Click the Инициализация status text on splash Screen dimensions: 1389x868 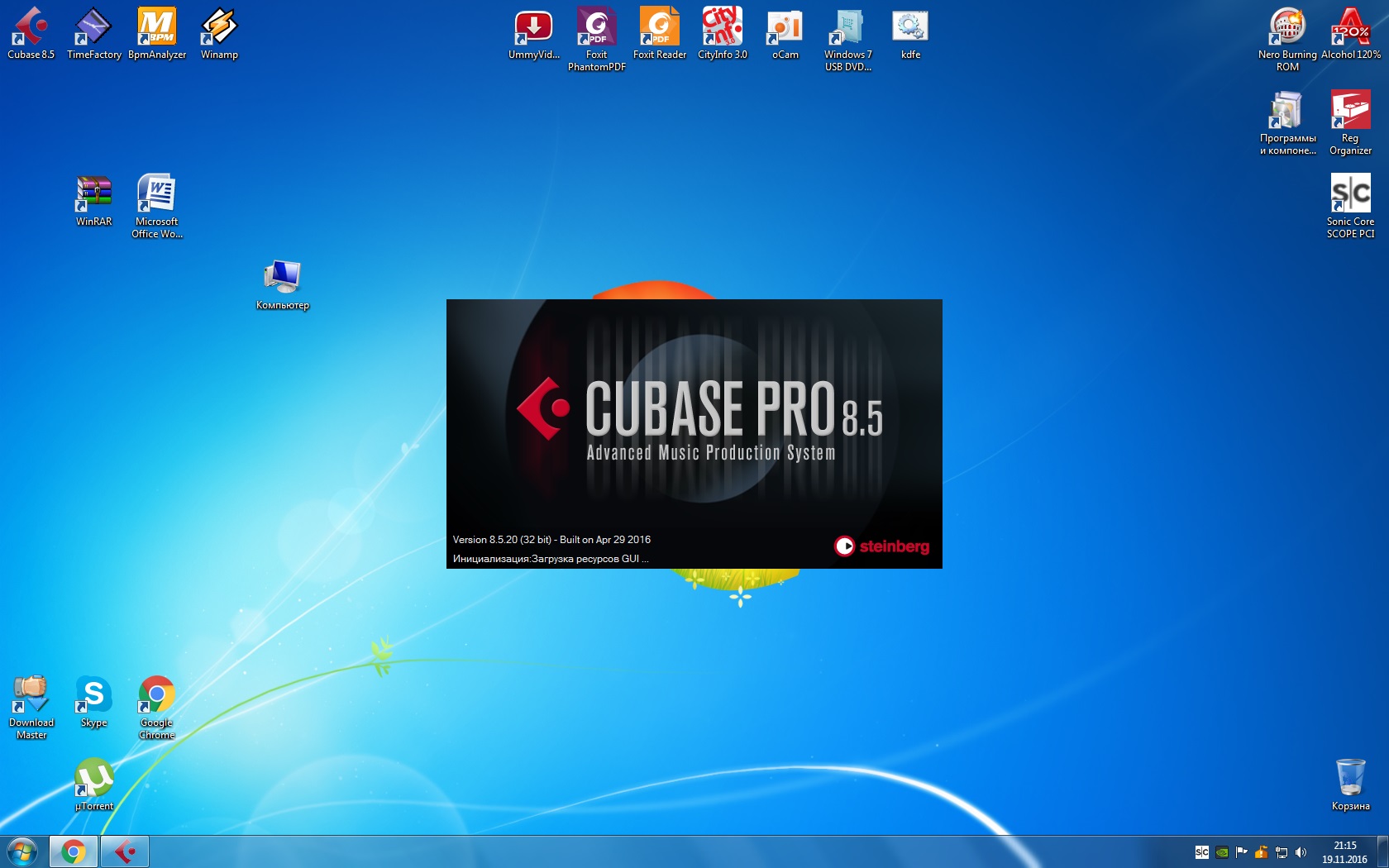pos(551,559)
